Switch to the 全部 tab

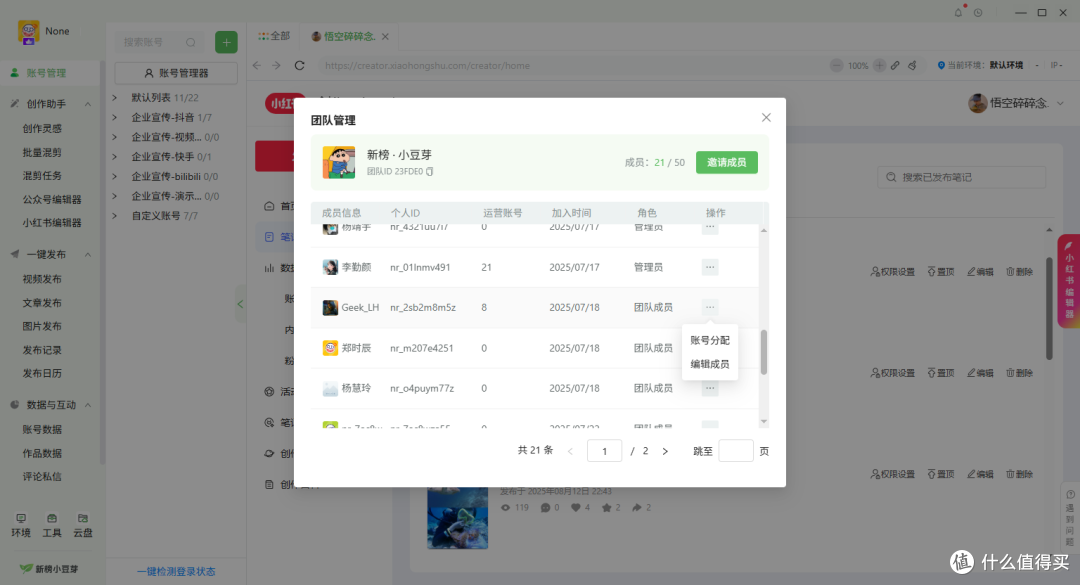click(x=275, y=36)
